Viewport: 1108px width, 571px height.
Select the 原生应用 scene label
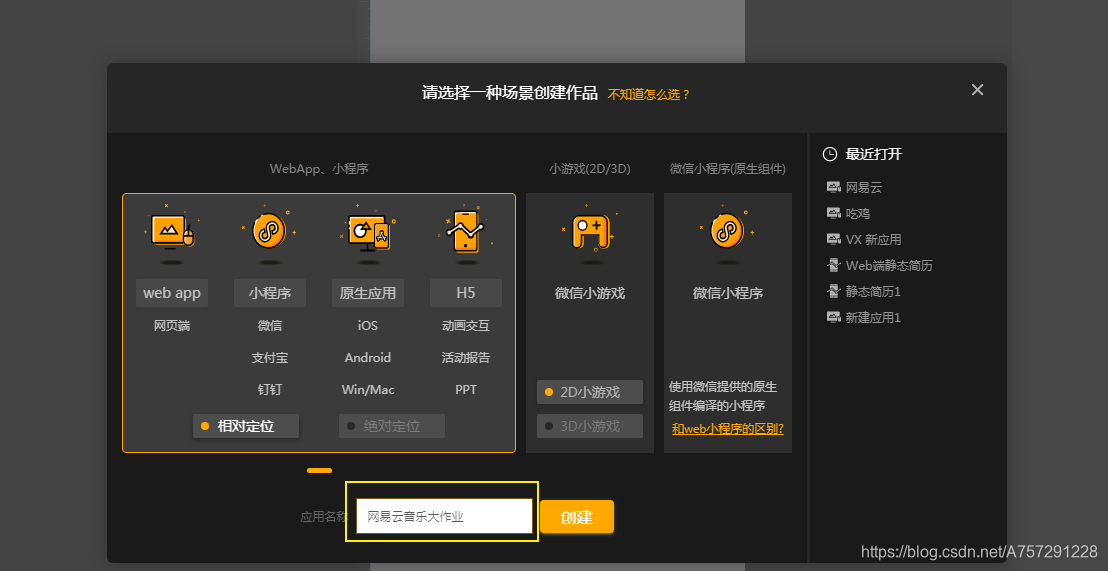coord(368,293)
